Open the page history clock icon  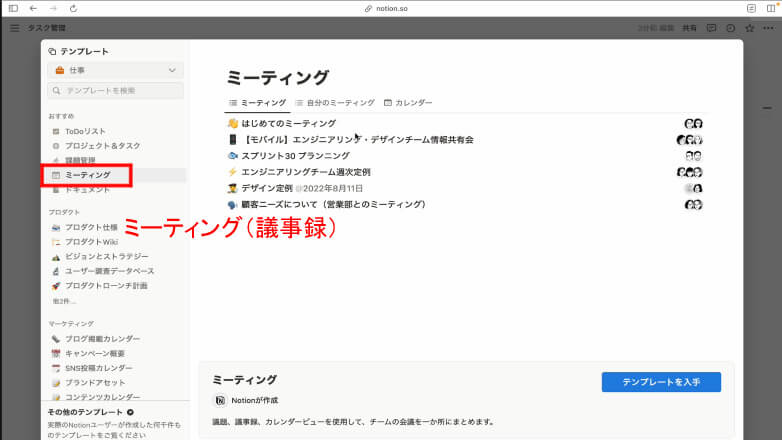(x=731, y=28)
